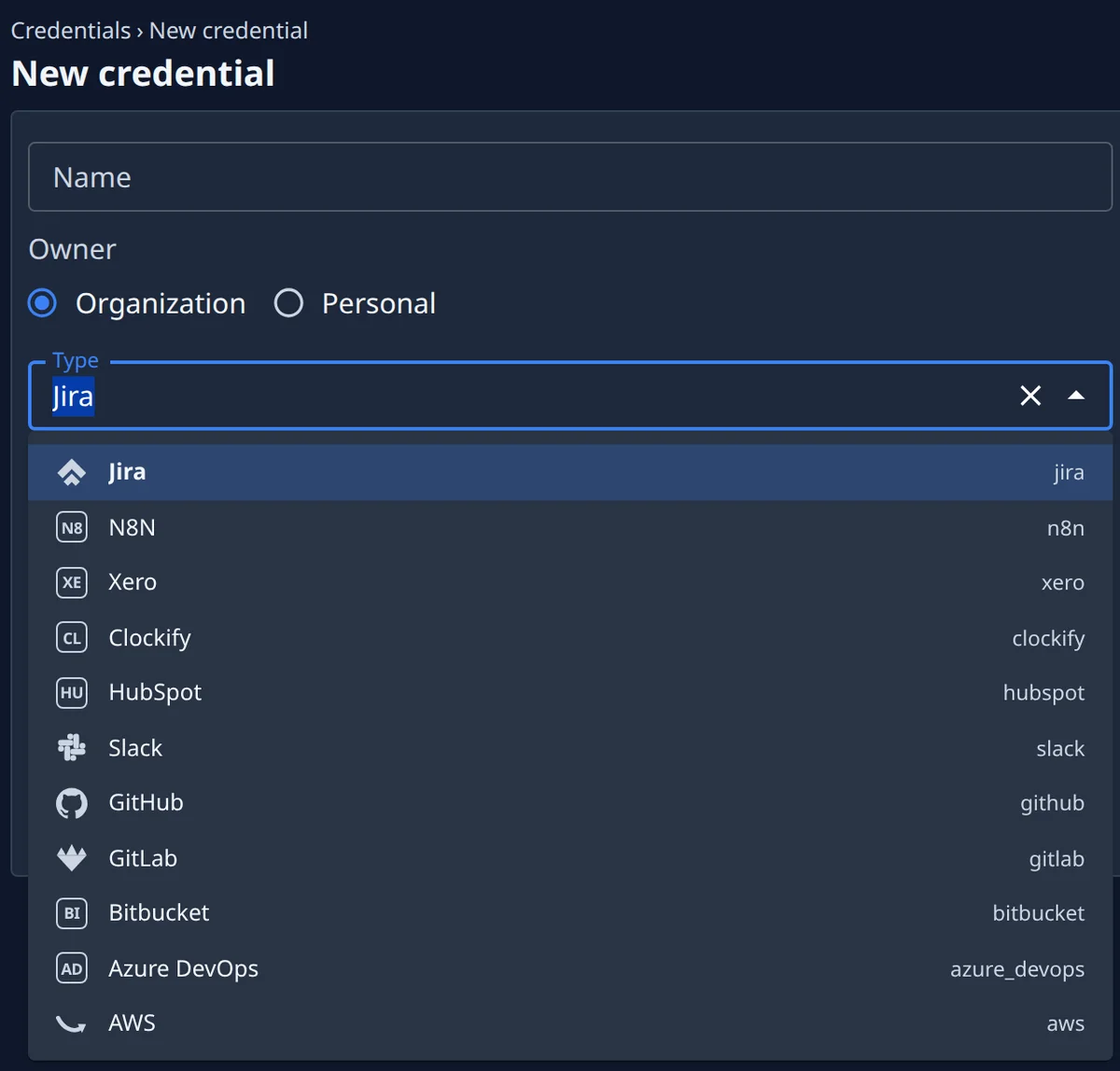Click the lowercase 'slack' identifier text
Screen dimensions: 1120x1071
point(1060,748)
